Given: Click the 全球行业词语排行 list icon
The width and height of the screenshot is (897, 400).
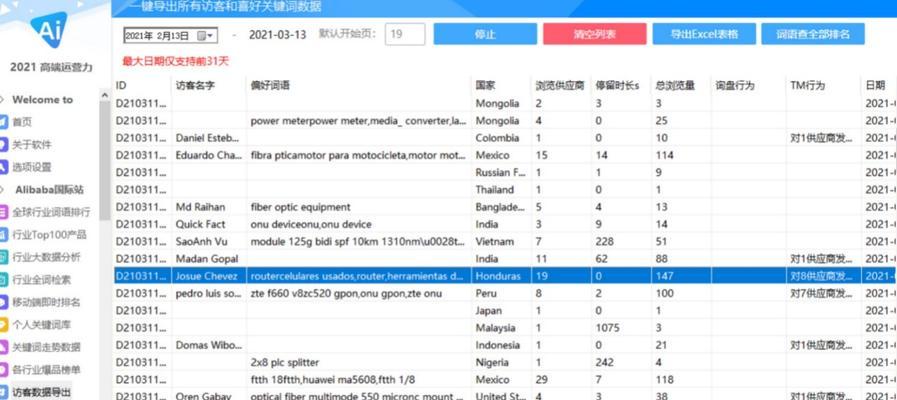Looking at the screenshot, I should pyautogui.click(x=3, y=212).
